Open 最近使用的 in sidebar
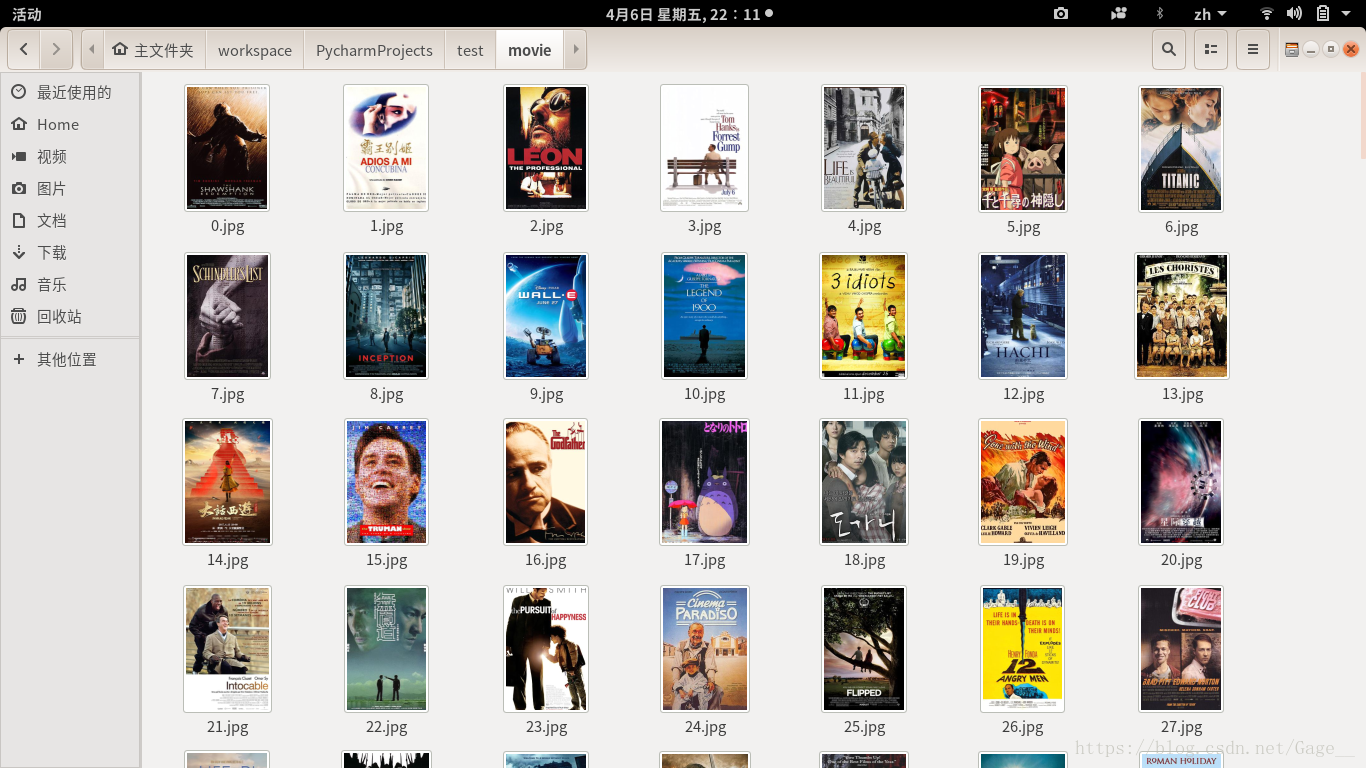 tap(70, 92)
